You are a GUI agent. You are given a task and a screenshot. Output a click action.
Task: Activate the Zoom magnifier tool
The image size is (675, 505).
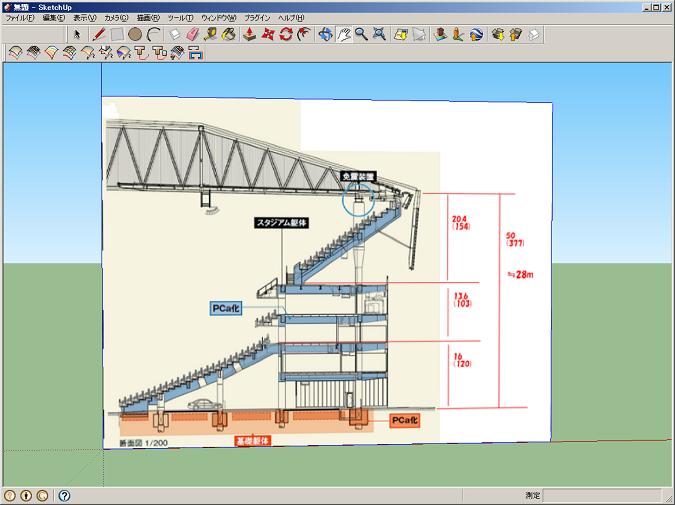coord(361,34)
